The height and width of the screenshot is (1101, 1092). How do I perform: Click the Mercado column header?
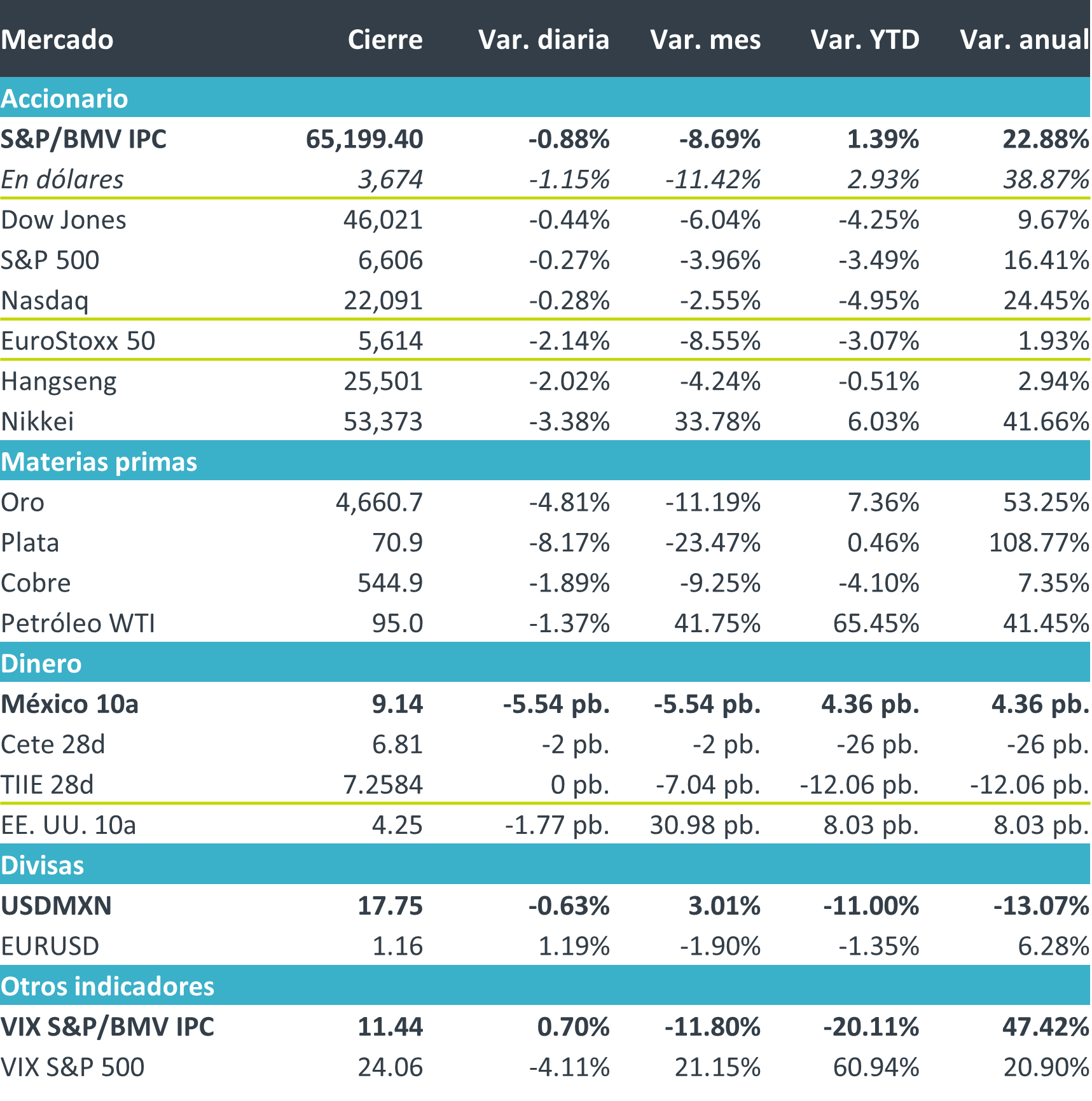click(57, 39)
